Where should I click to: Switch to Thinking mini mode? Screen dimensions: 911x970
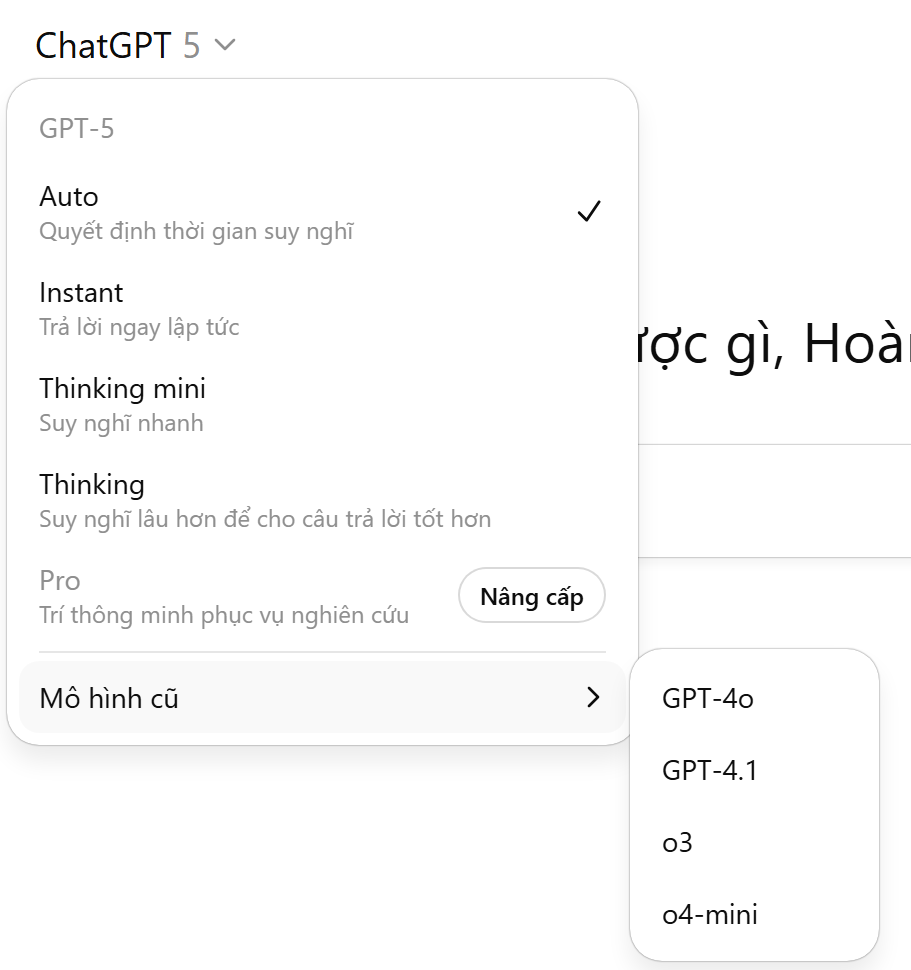click(x=122, y=388)
